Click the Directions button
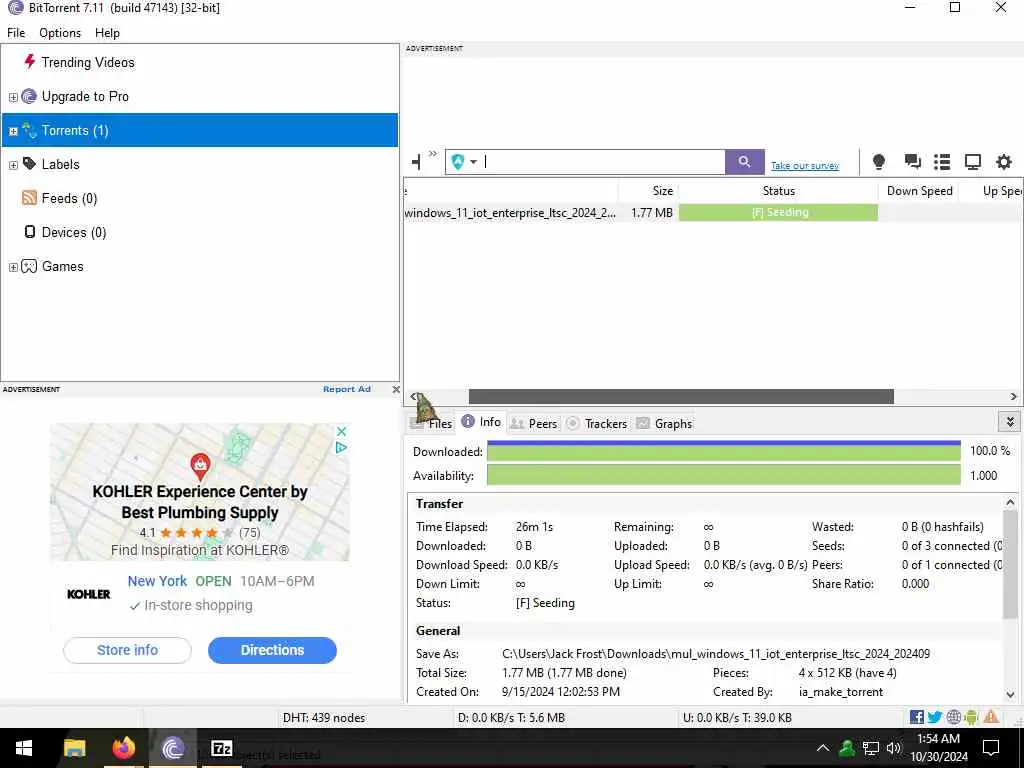The width and height of the screenshot is (1024, 768). coord(272,650)
